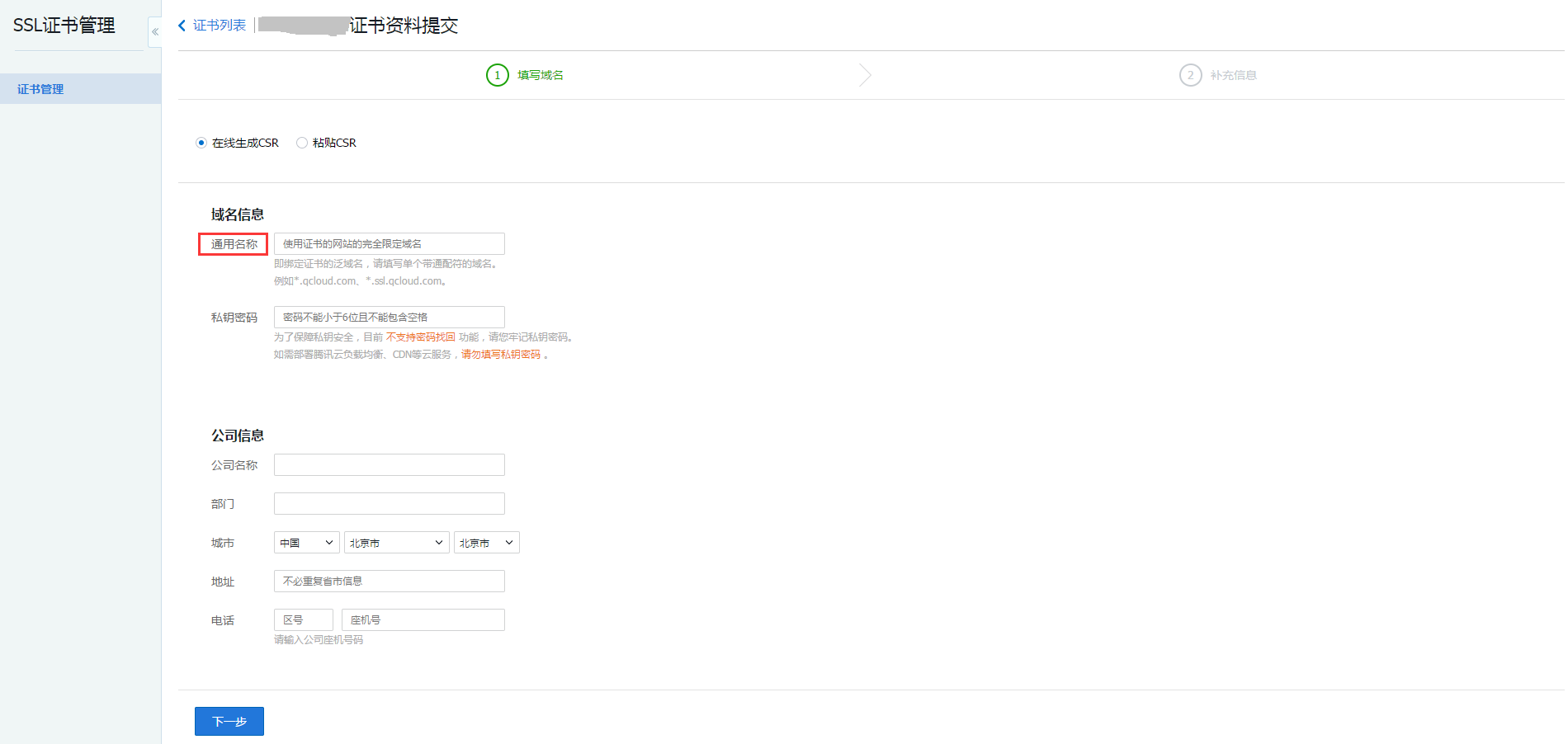The width and height of the screenshot is (1568, 744).
Task: Click the 补充信息 step label
Action: [x=1233, y=75]
